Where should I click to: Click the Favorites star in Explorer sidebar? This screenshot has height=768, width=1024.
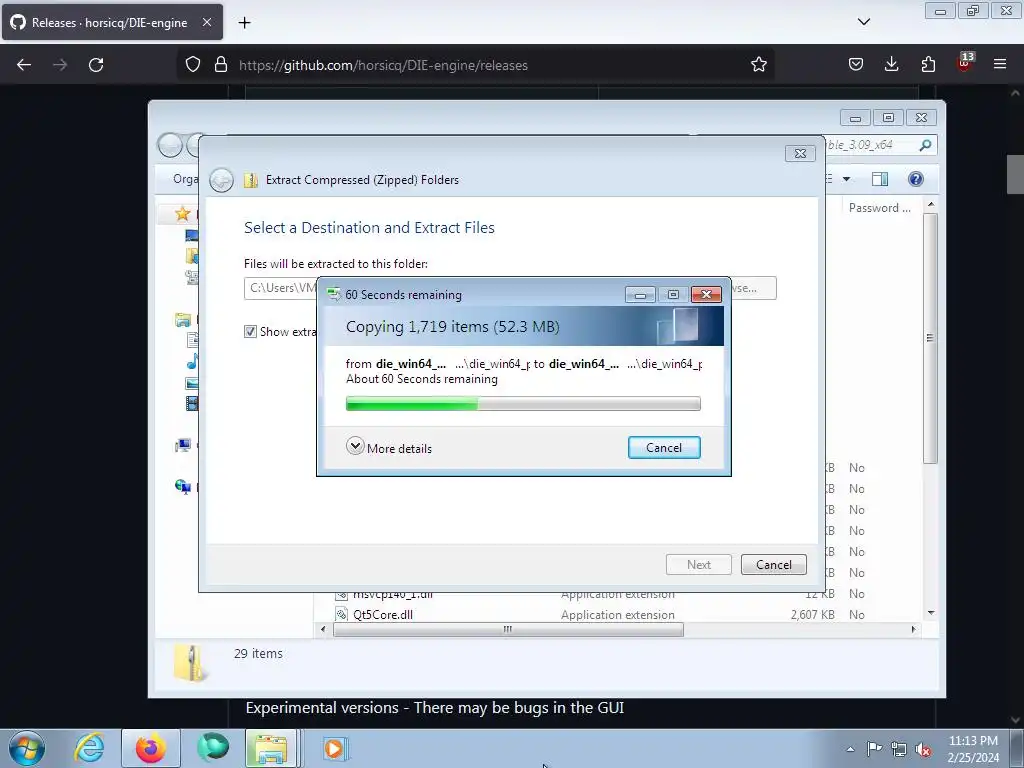(182, 214)
